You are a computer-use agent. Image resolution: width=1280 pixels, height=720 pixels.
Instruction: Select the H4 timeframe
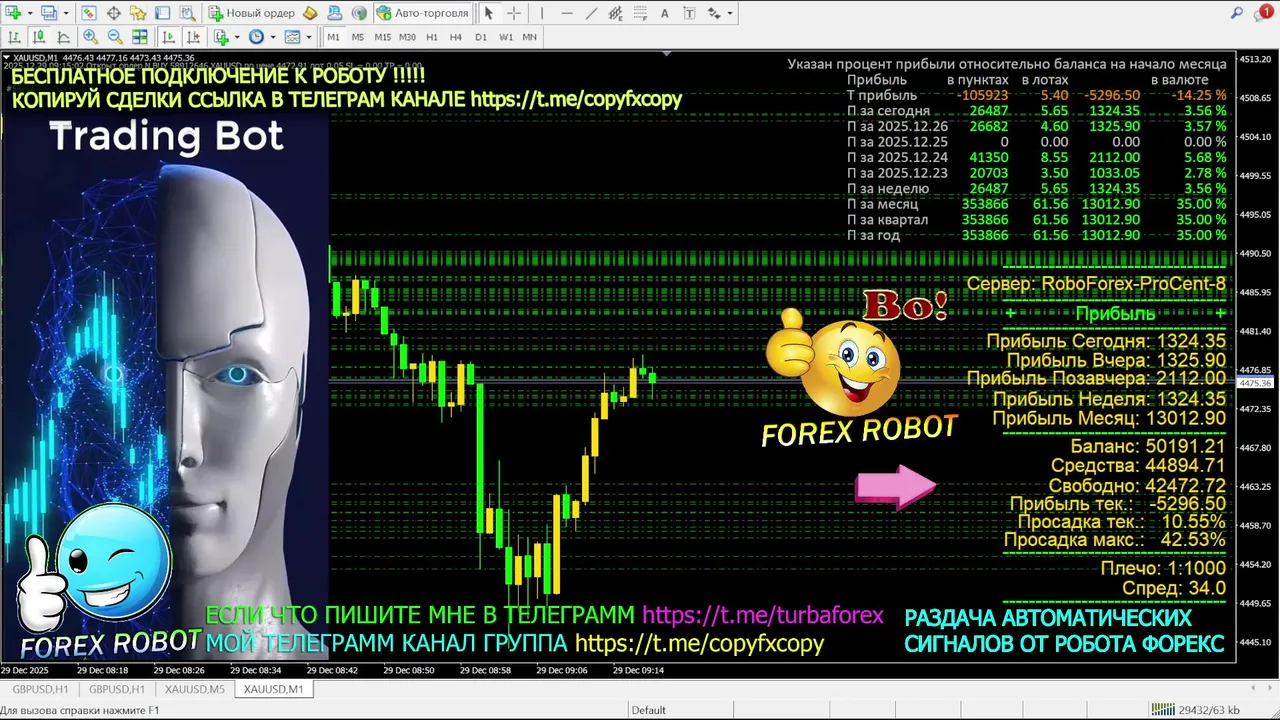click(456, 37)
